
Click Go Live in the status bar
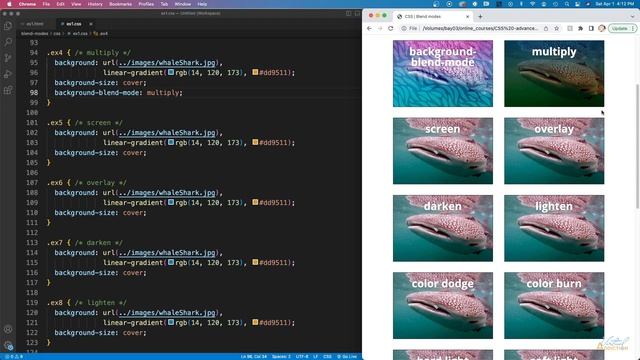pos(347,357)
